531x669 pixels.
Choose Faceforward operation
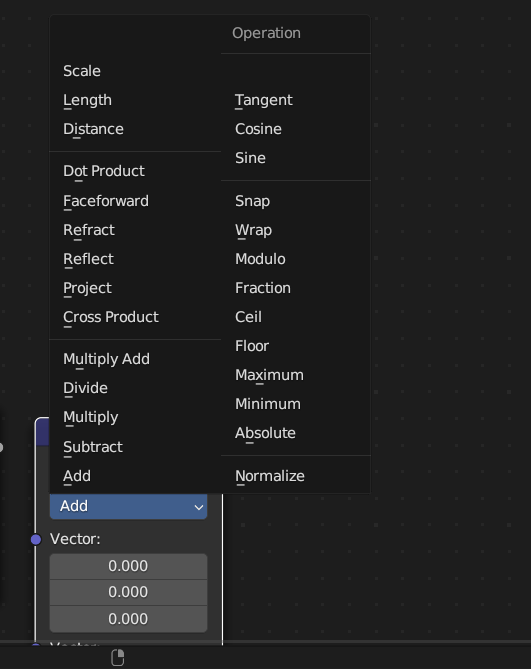coord(135,201)
